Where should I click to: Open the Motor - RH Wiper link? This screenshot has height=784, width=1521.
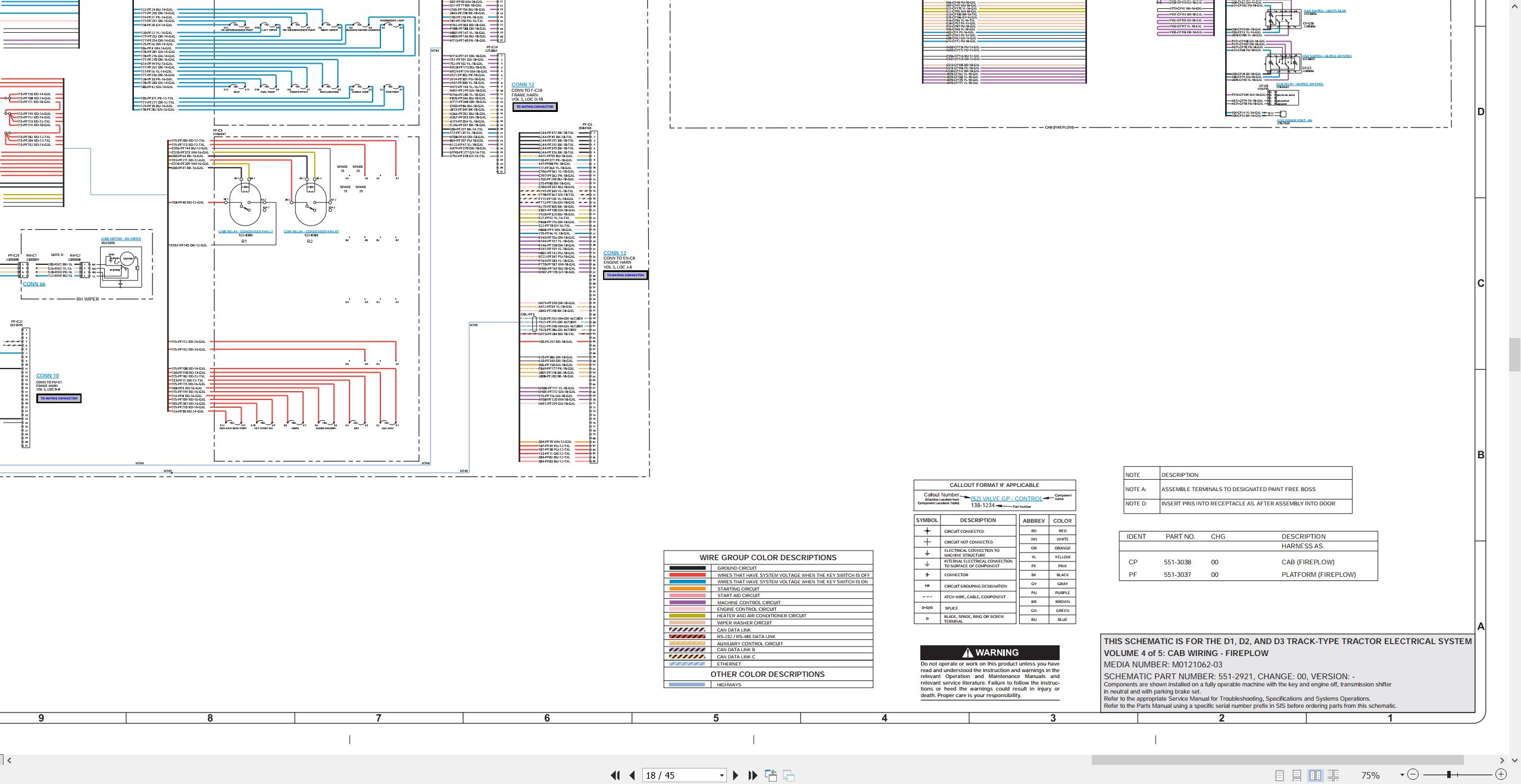tap(121, 239)
